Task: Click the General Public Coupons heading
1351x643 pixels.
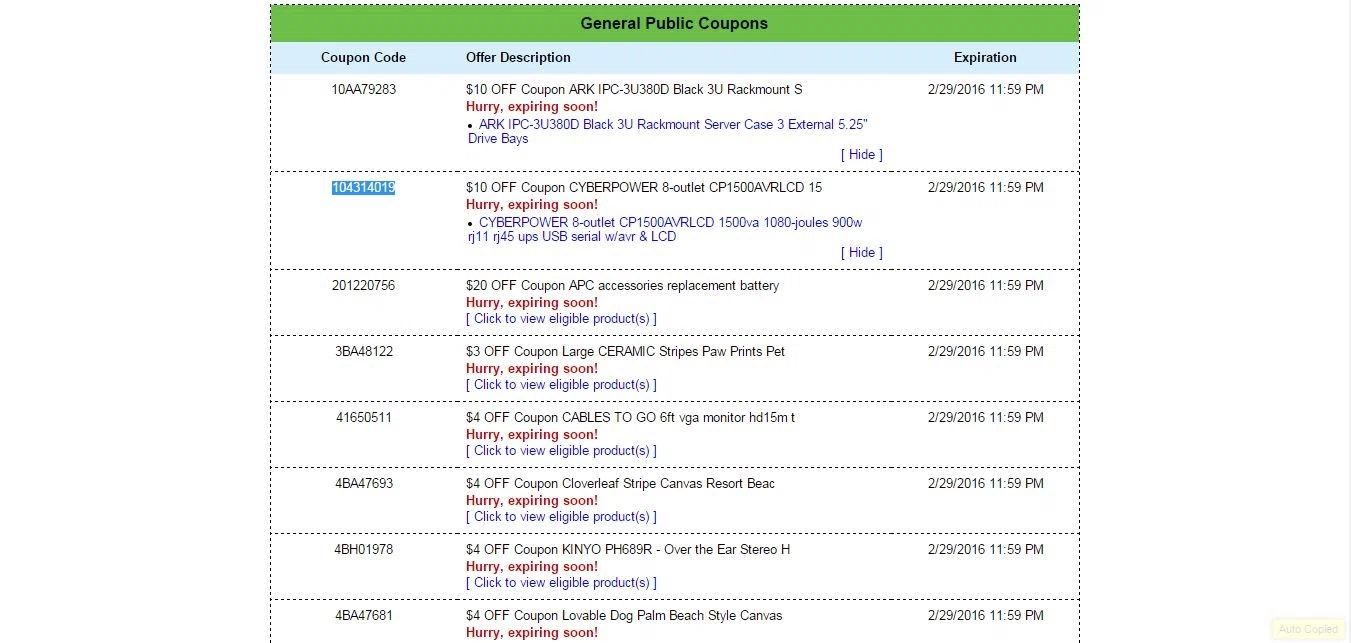Action: click(675, 23)
